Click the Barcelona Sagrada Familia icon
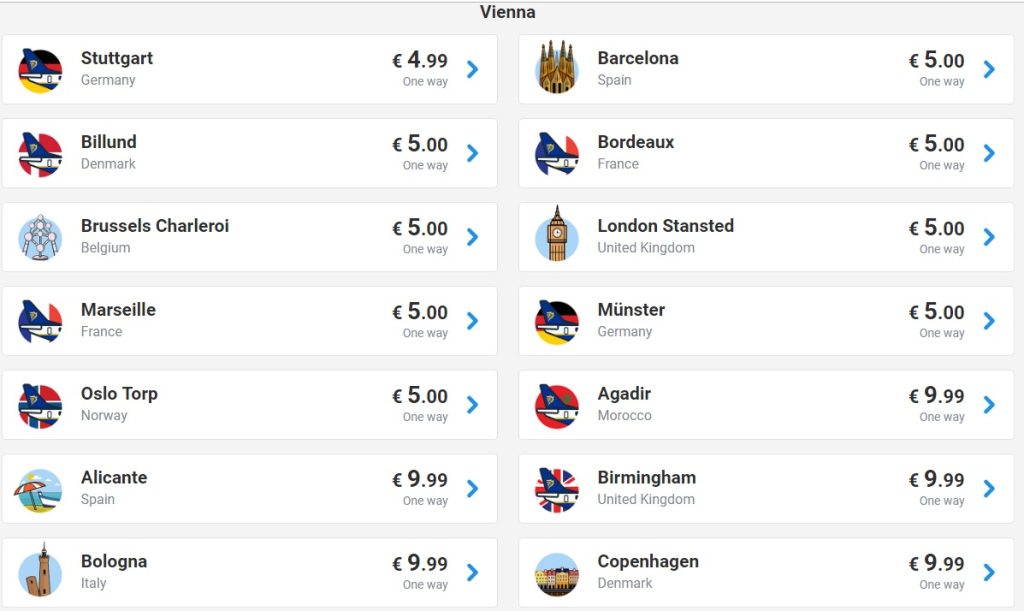 [x=557, y=69]
